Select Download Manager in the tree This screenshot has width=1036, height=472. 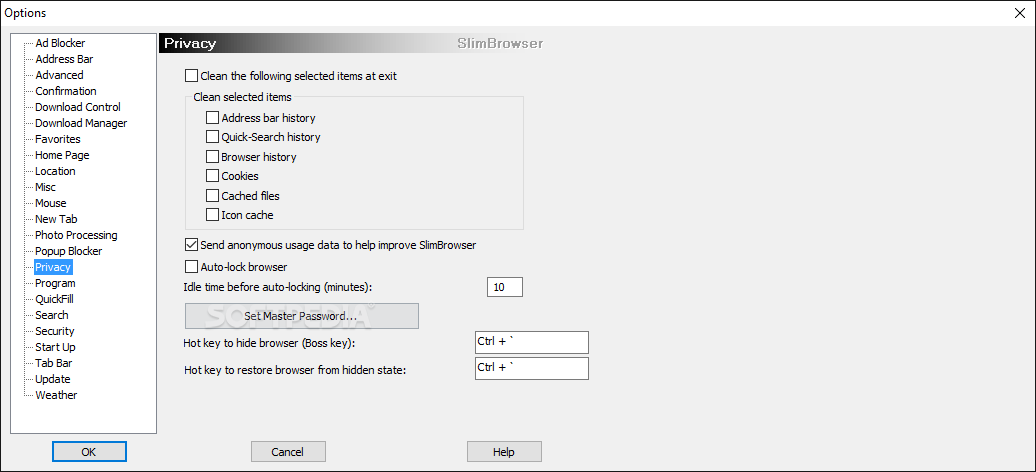[81, 123]
